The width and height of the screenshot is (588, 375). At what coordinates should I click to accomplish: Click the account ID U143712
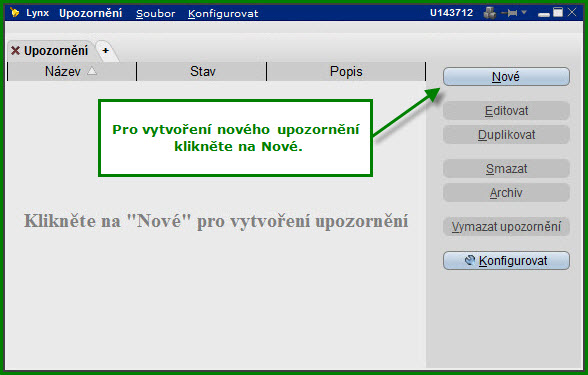click(451, 13)
